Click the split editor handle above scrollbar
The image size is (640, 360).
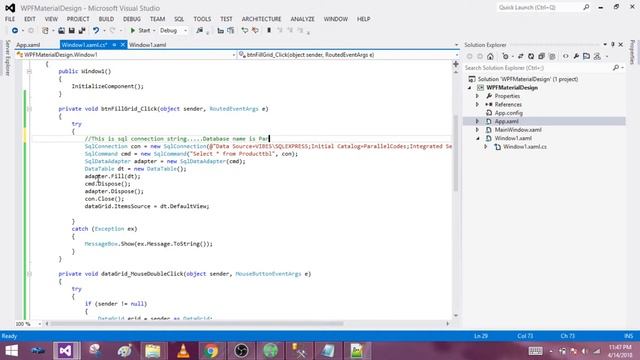[x=456, y=64]
